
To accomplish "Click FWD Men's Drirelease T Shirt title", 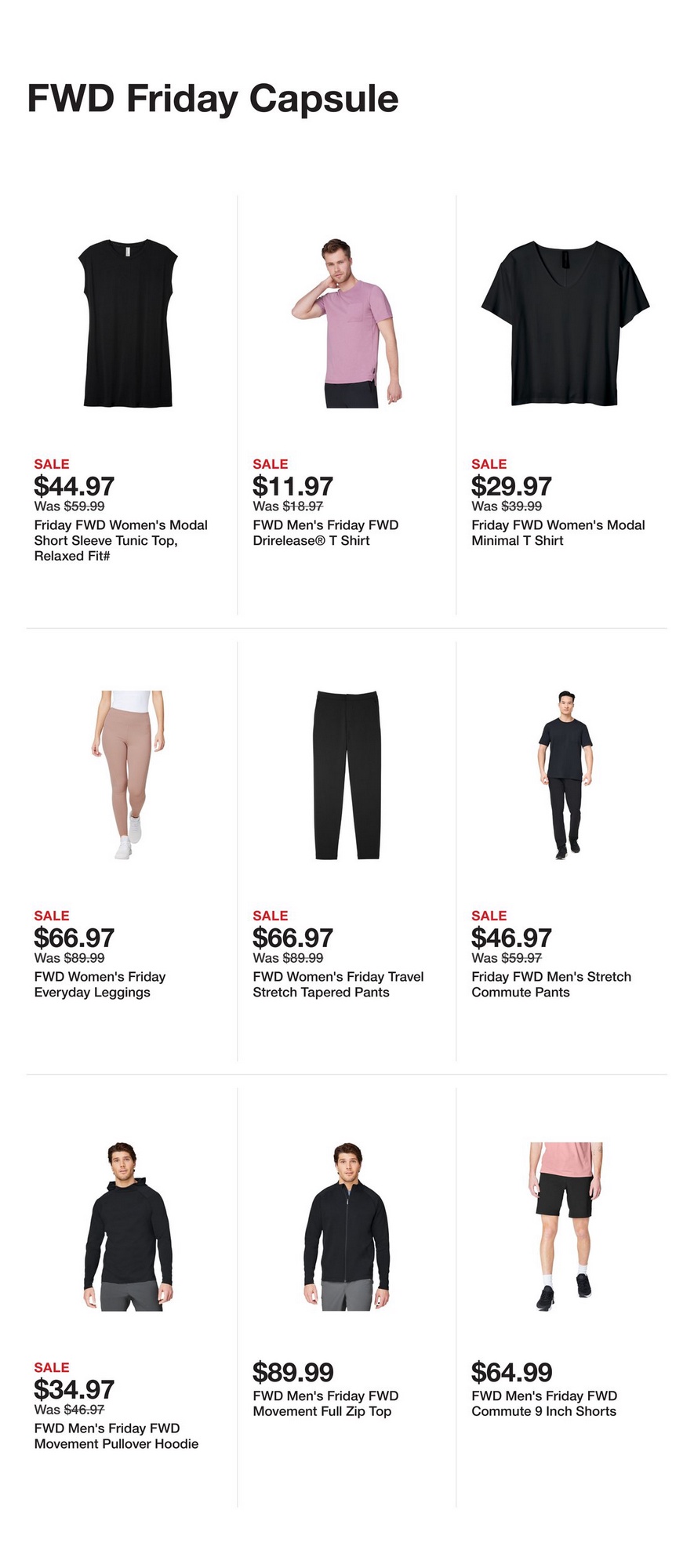I will pyautogui.click(x=325, y=532).
